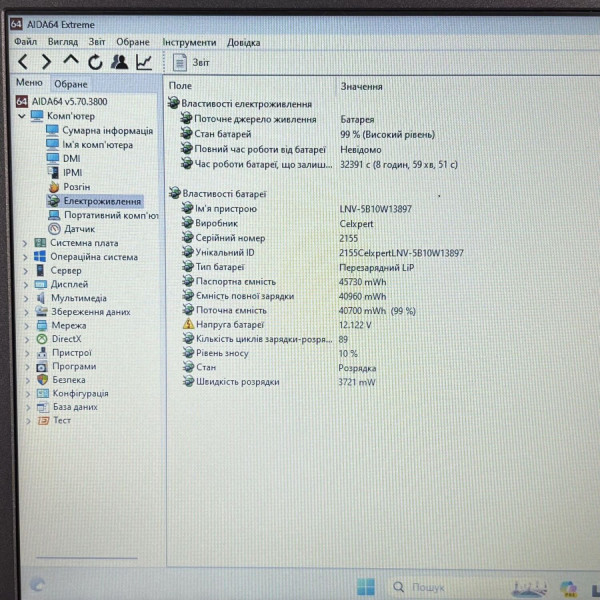Select Електроживлення tree item
Screen dimensions: 600x600
95,201
